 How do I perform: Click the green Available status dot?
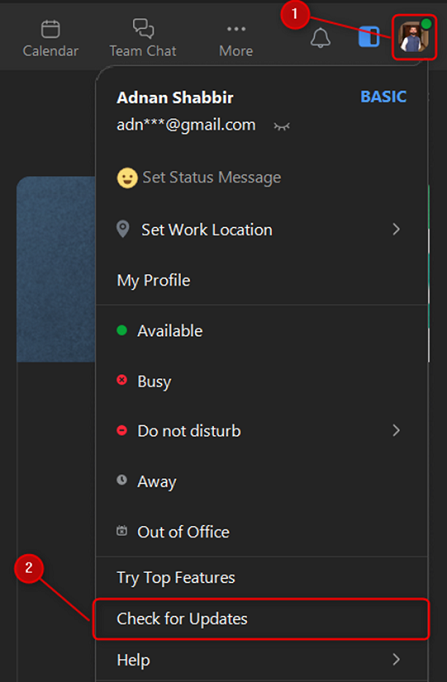click(122, 331)
